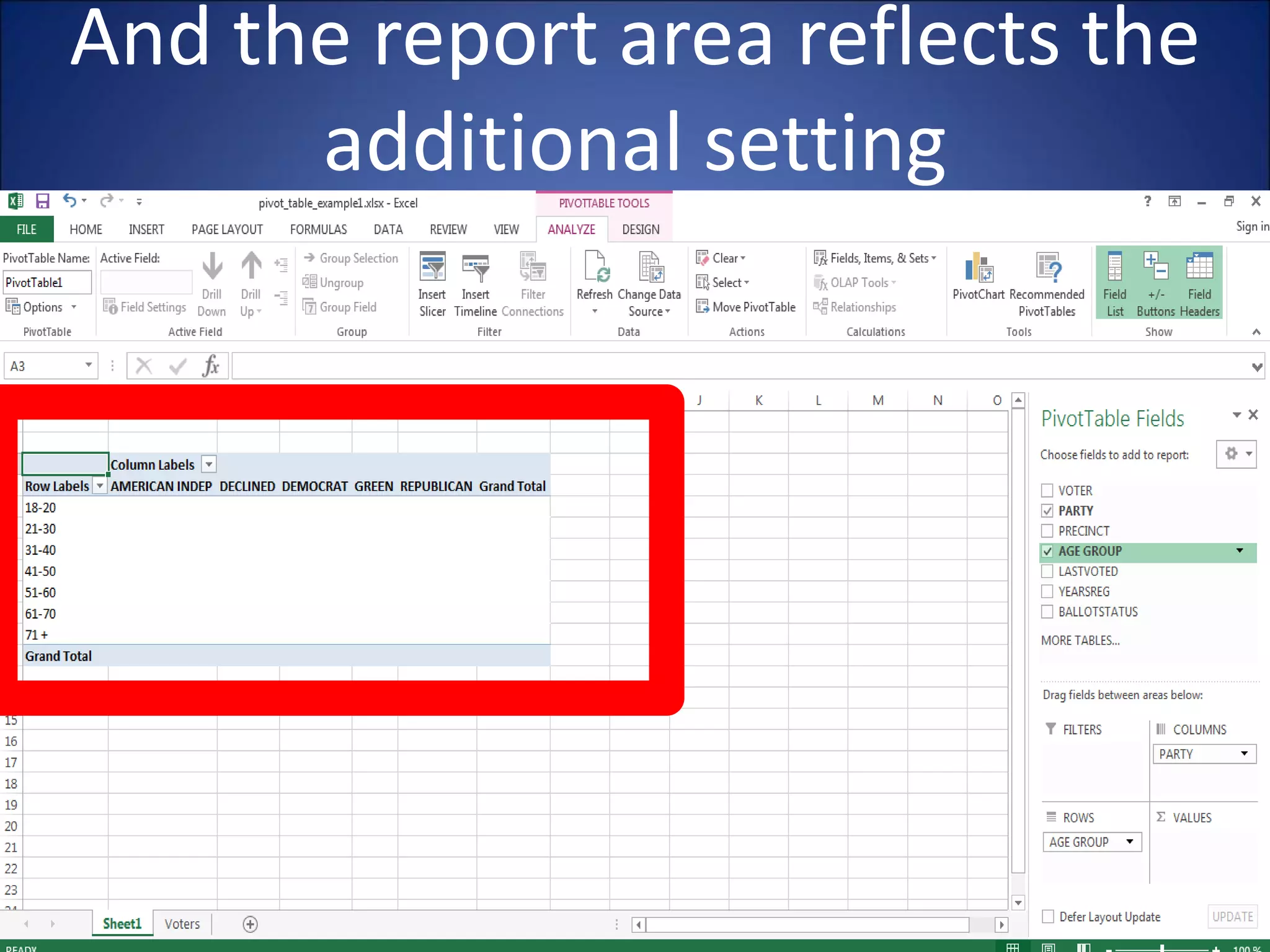This screenshot has height=952, width=1270.
Task: Expand the Clear dropdown menu
Action: pyautogui.click(x=742, y=258)
